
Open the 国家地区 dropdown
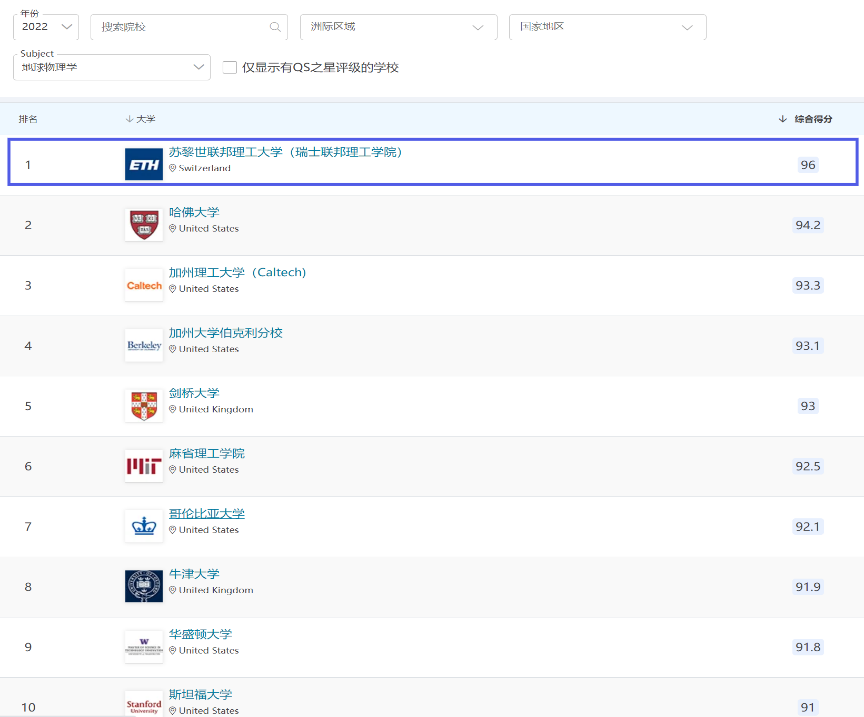point(607,27)
